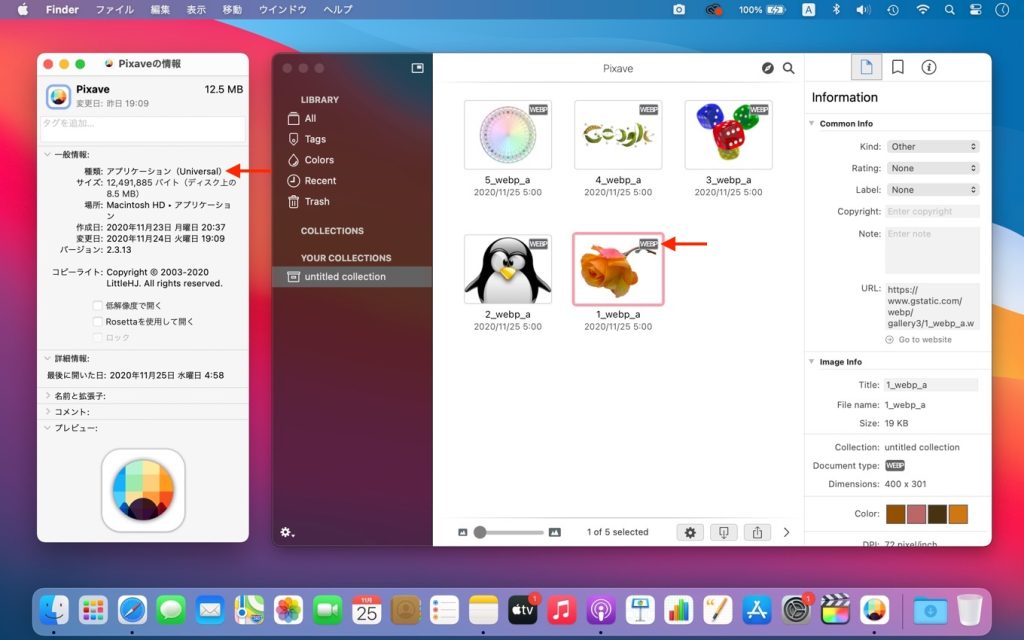Toggle the ロック checkbox
Viewport: 1024px width, 640px height.
[98, 338]
